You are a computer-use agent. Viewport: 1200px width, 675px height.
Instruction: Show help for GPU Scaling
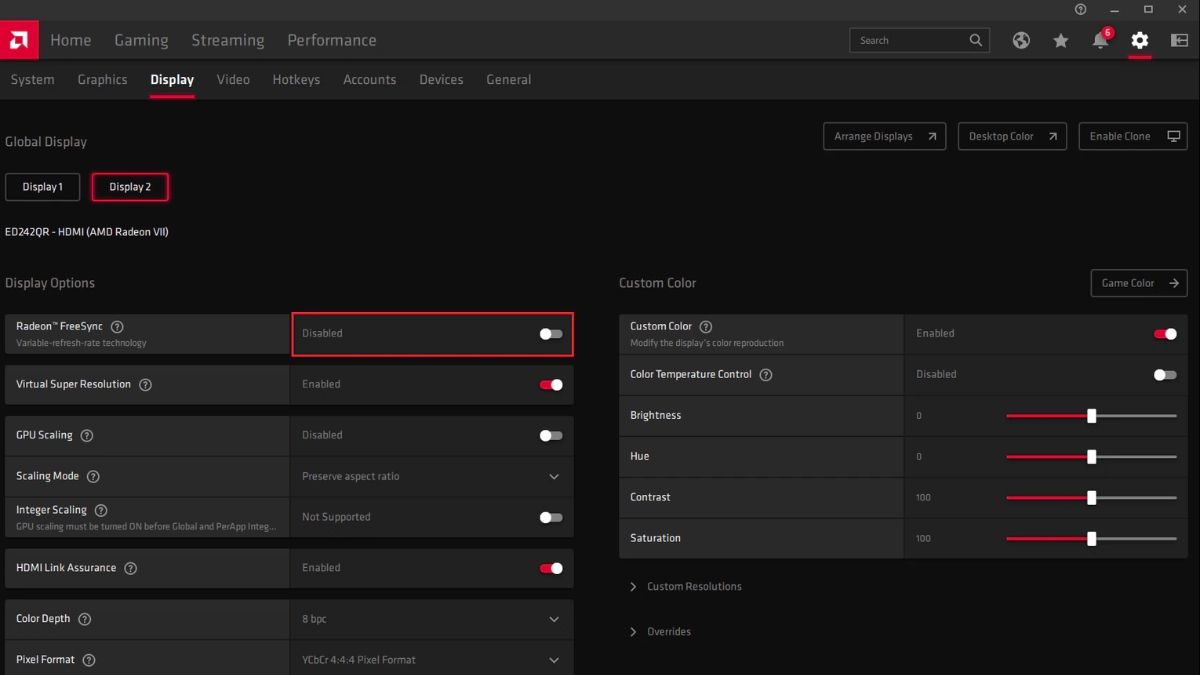click(x=87, y=436)
